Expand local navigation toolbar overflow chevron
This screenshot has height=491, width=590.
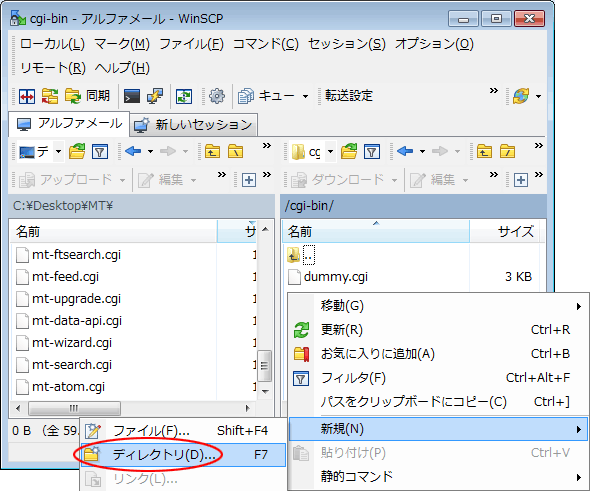coord(267,146)
